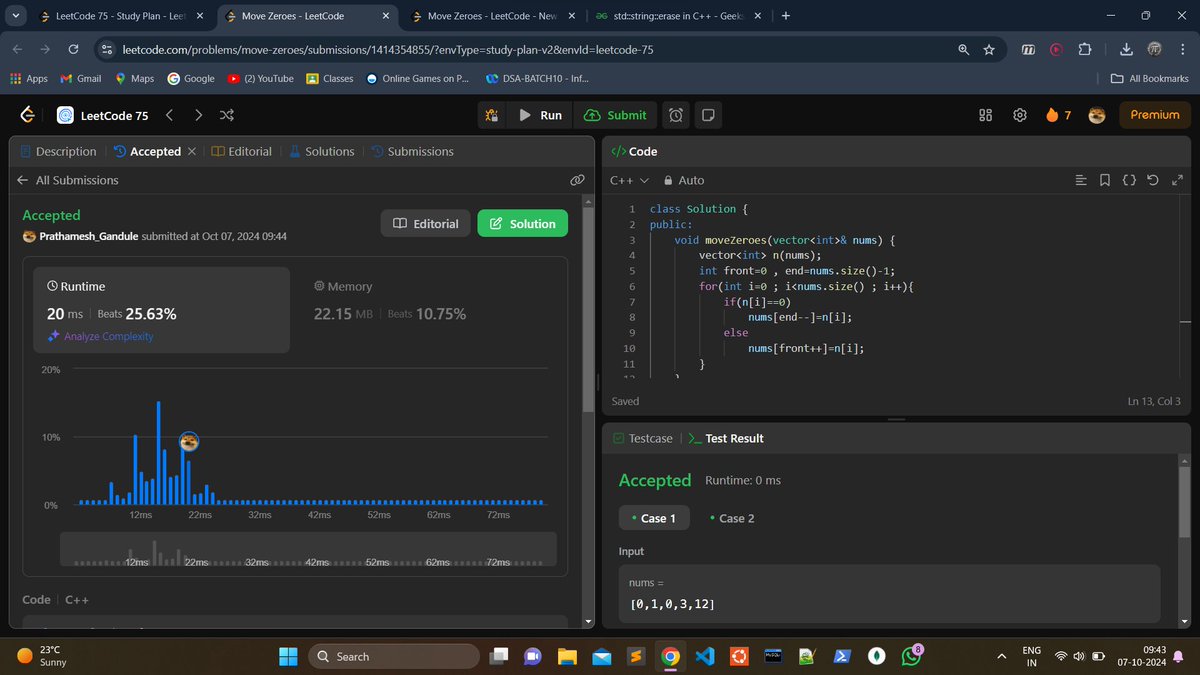Reload the page in Chrome
The image size is (1200, 675).
[x=73, y=49]
